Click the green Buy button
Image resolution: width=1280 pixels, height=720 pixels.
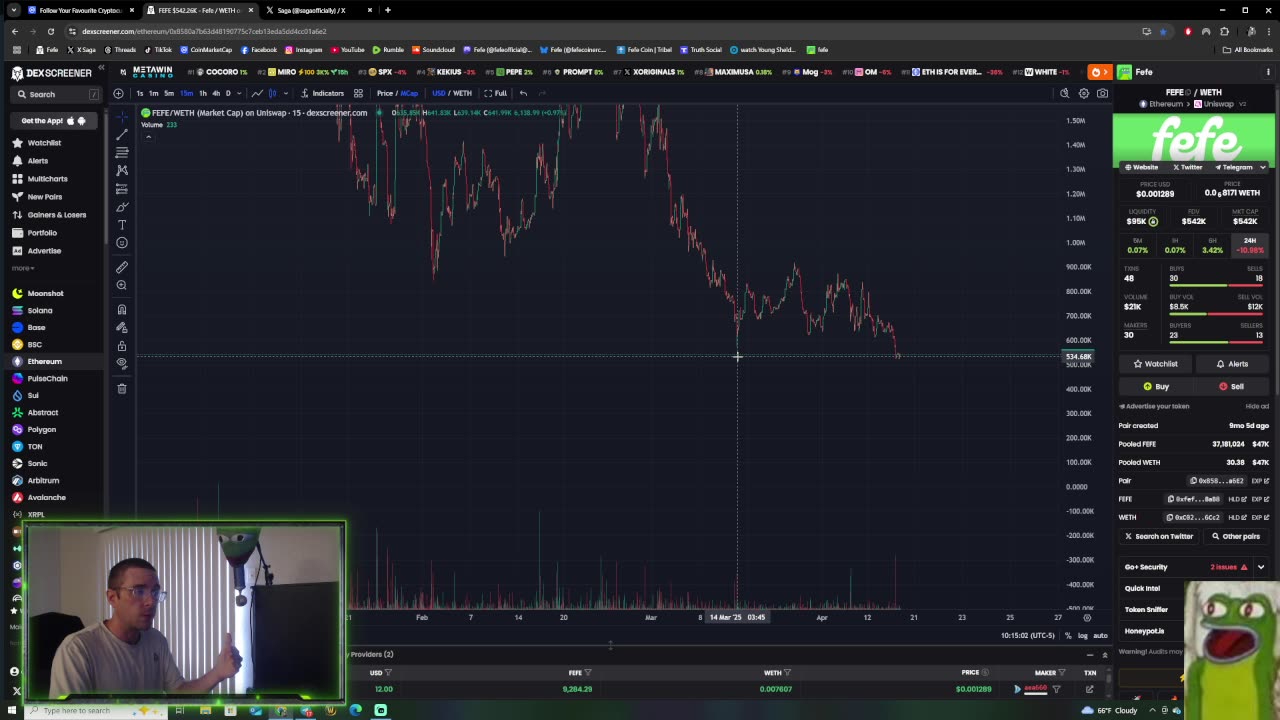[x=1155, y=386]
